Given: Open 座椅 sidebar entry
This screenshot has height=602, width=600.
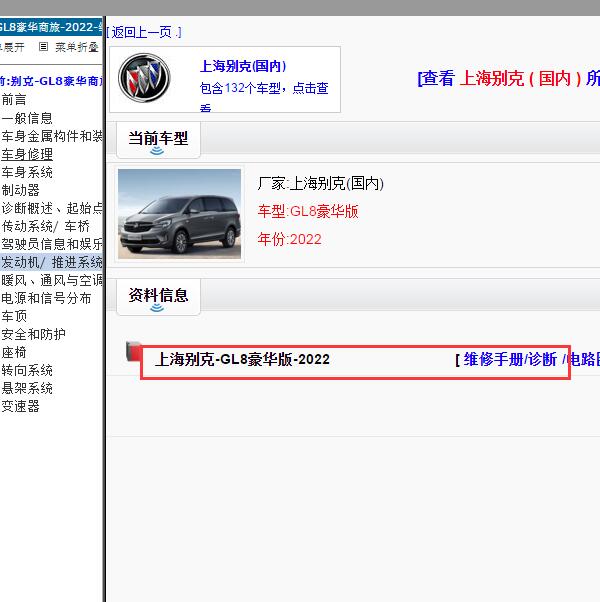Looking at the screenshot, I should click(14, 352).
